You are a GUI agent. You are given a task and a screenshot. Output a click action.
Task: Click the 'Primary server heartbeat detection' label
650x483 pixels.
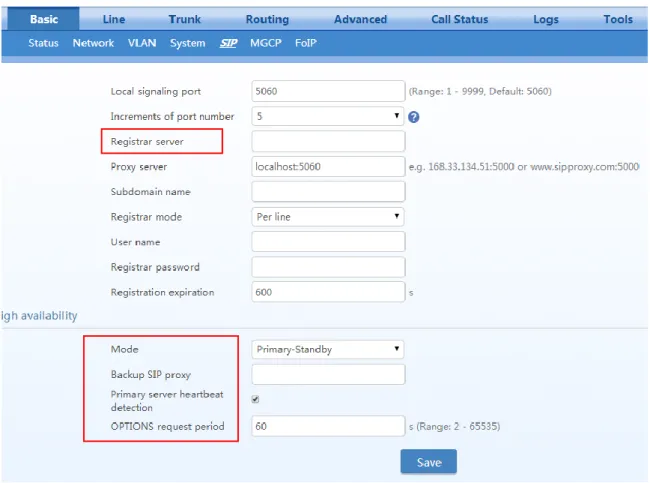coord(167,400)
